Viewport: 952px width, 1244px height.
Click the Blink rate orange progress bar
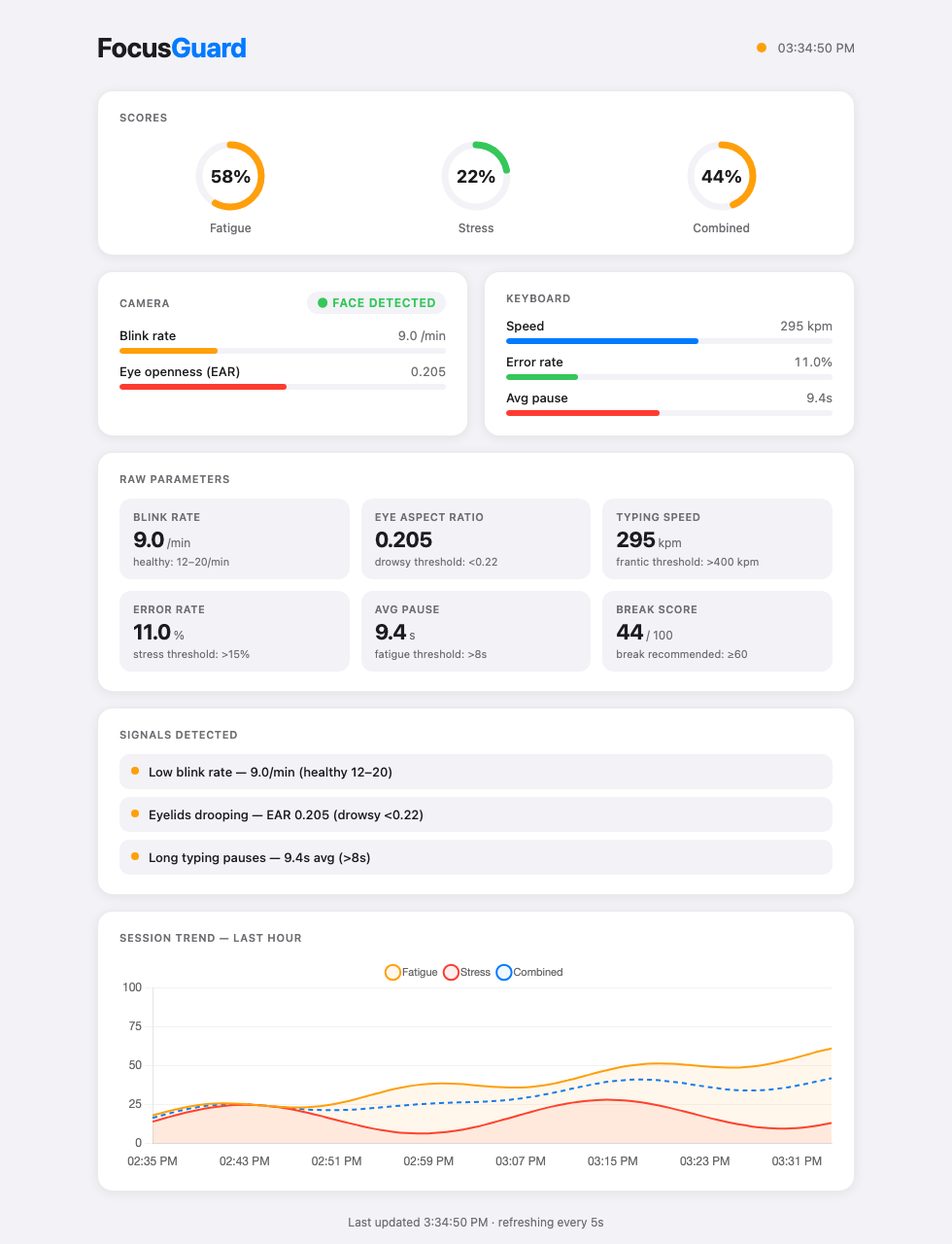(168, 351)
